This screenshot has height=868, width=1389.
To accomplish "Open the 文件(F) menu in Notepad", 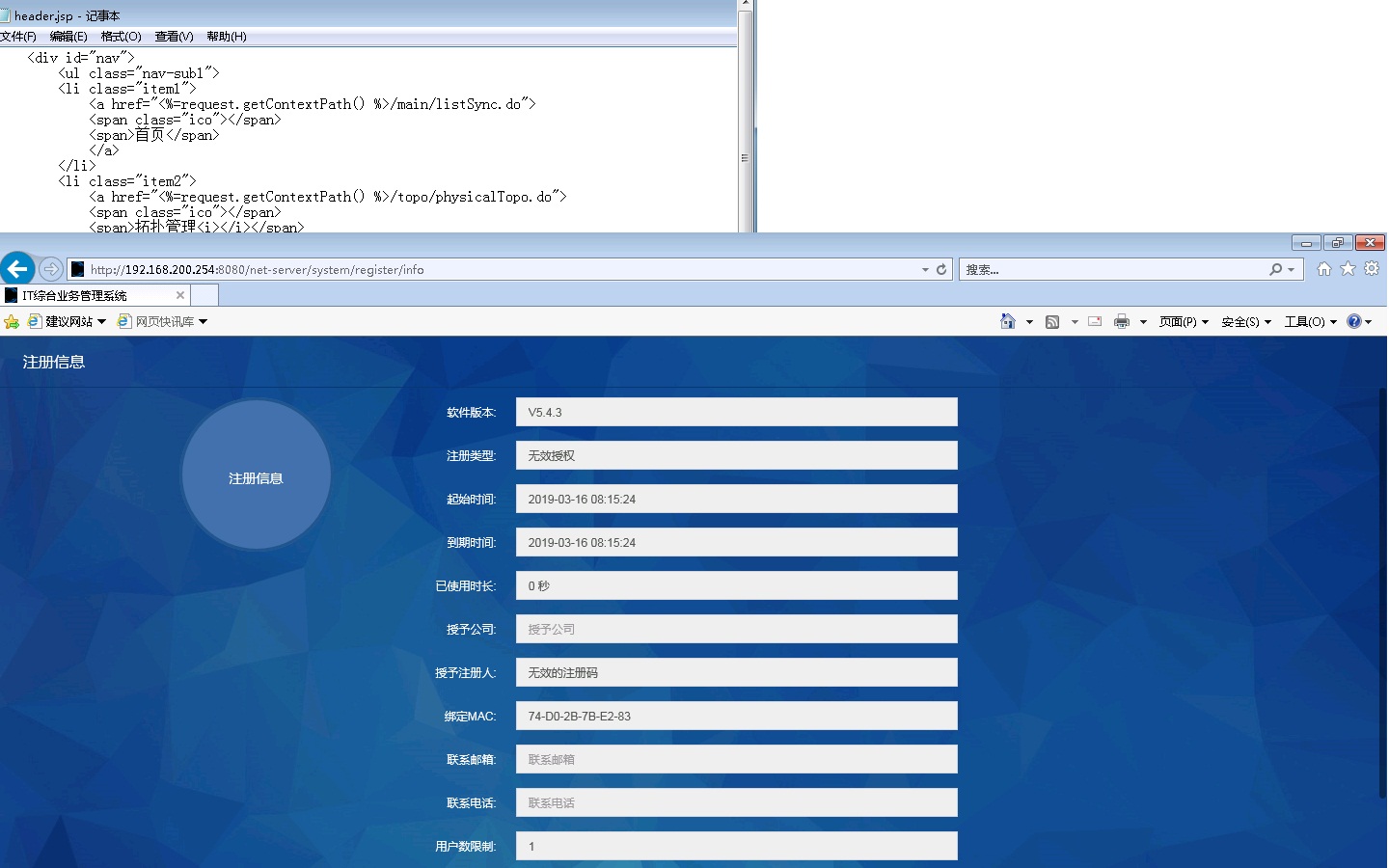I will tap(18, 37).
